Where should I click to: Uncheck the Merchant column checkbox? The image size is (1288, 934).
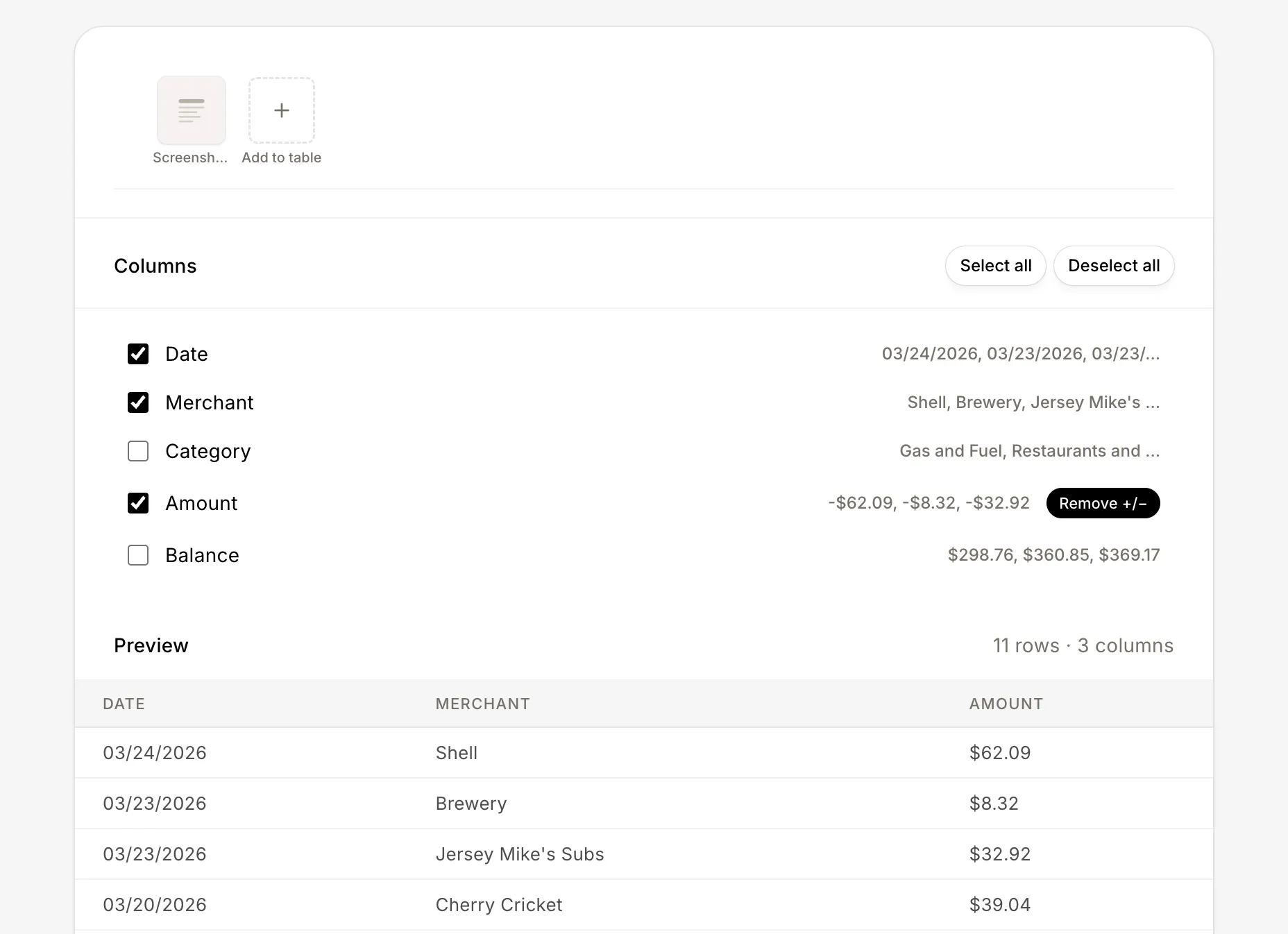(x=138, y=402)
